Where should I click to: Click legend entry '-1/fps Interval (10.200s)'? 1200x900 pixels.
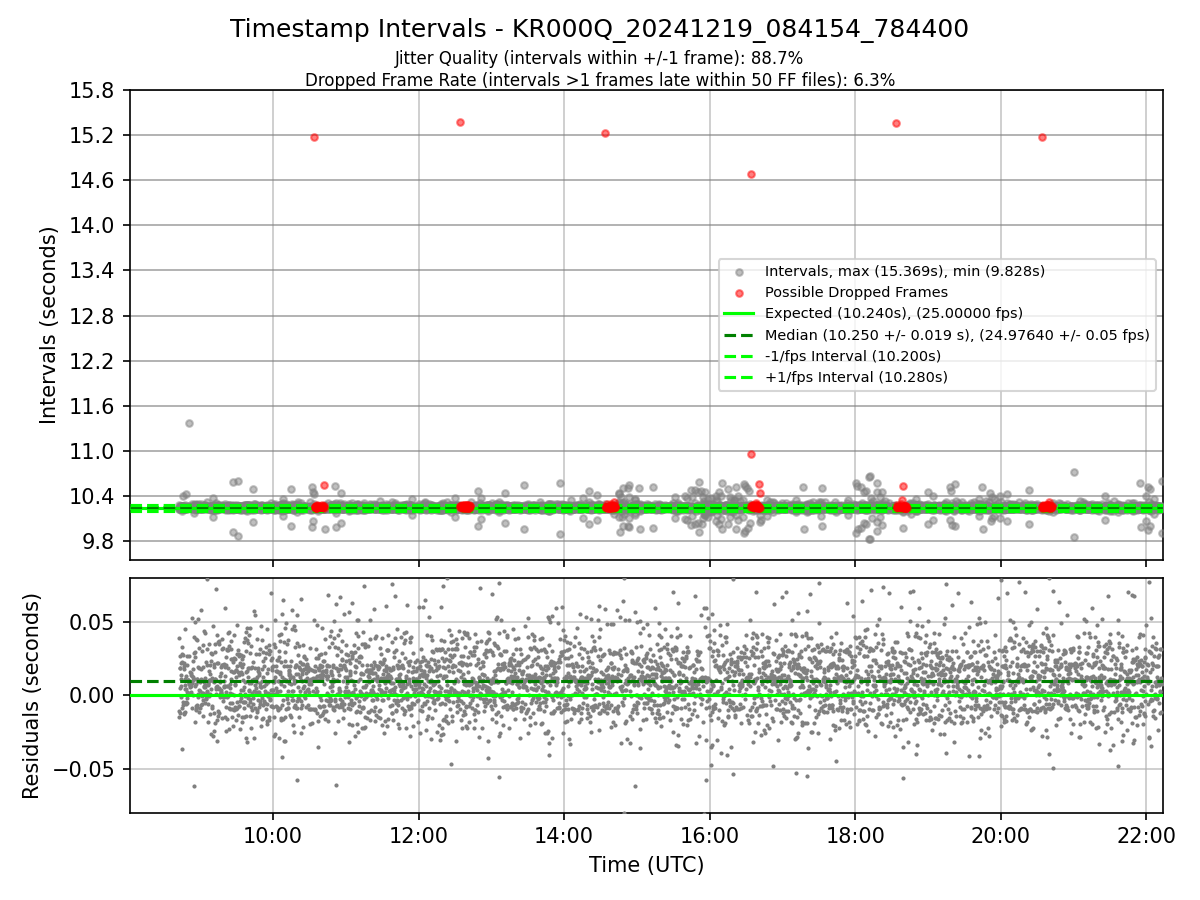click(x=853, y=356)
